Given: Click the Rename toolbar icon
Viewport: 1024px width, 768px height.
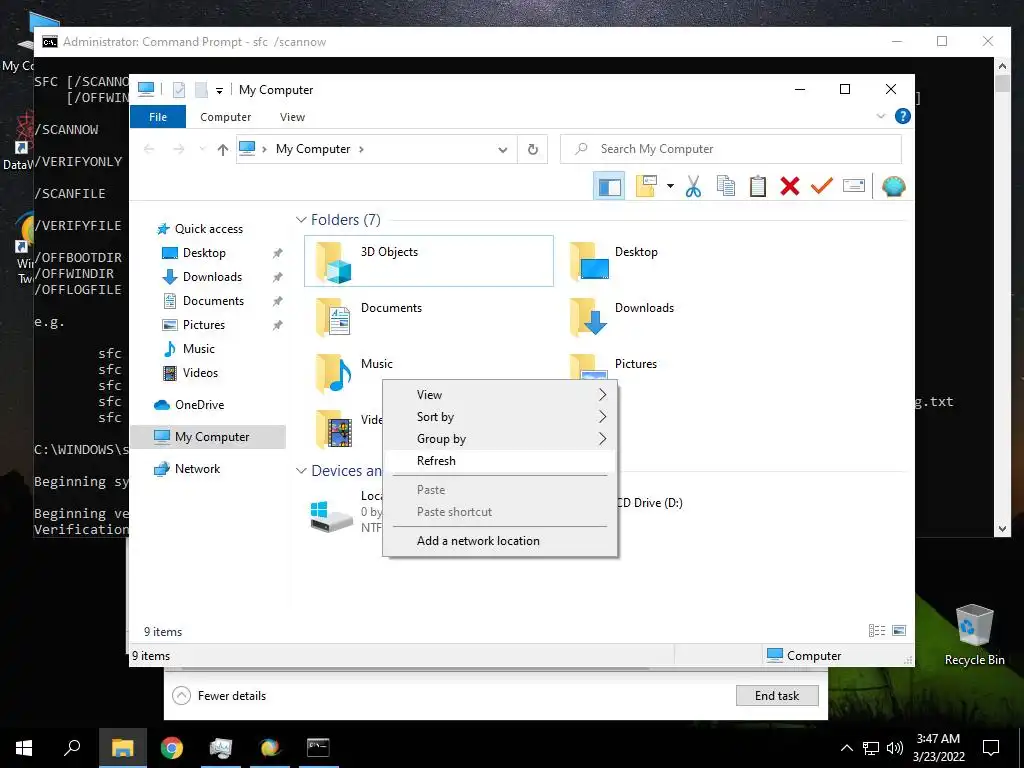Looking at the screenshot, I should pyautogui.click(x=854, y=186).
